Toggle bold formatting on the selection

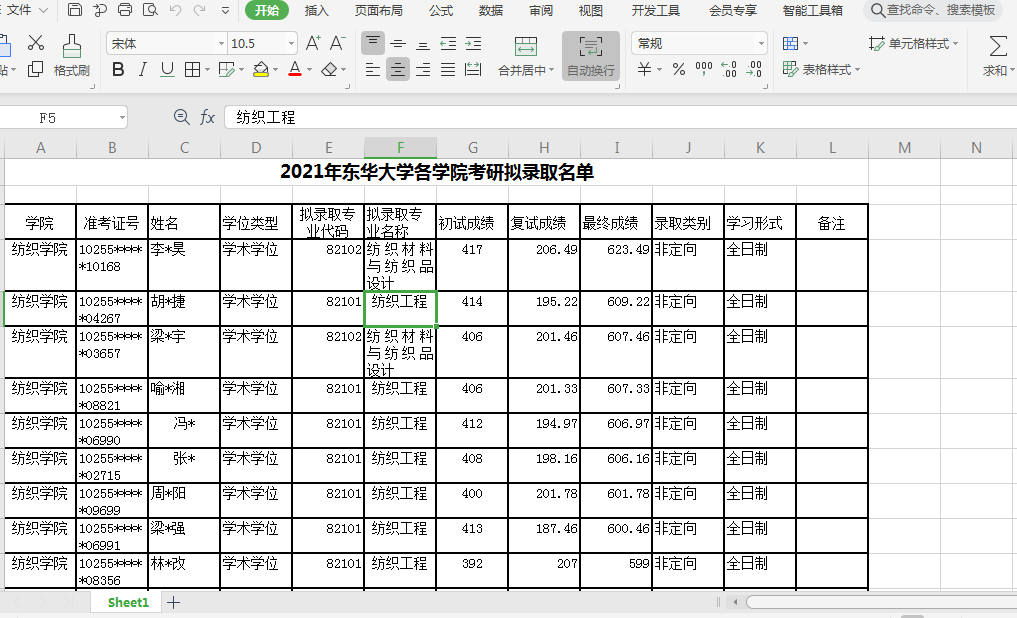click(x=118, y=69)
